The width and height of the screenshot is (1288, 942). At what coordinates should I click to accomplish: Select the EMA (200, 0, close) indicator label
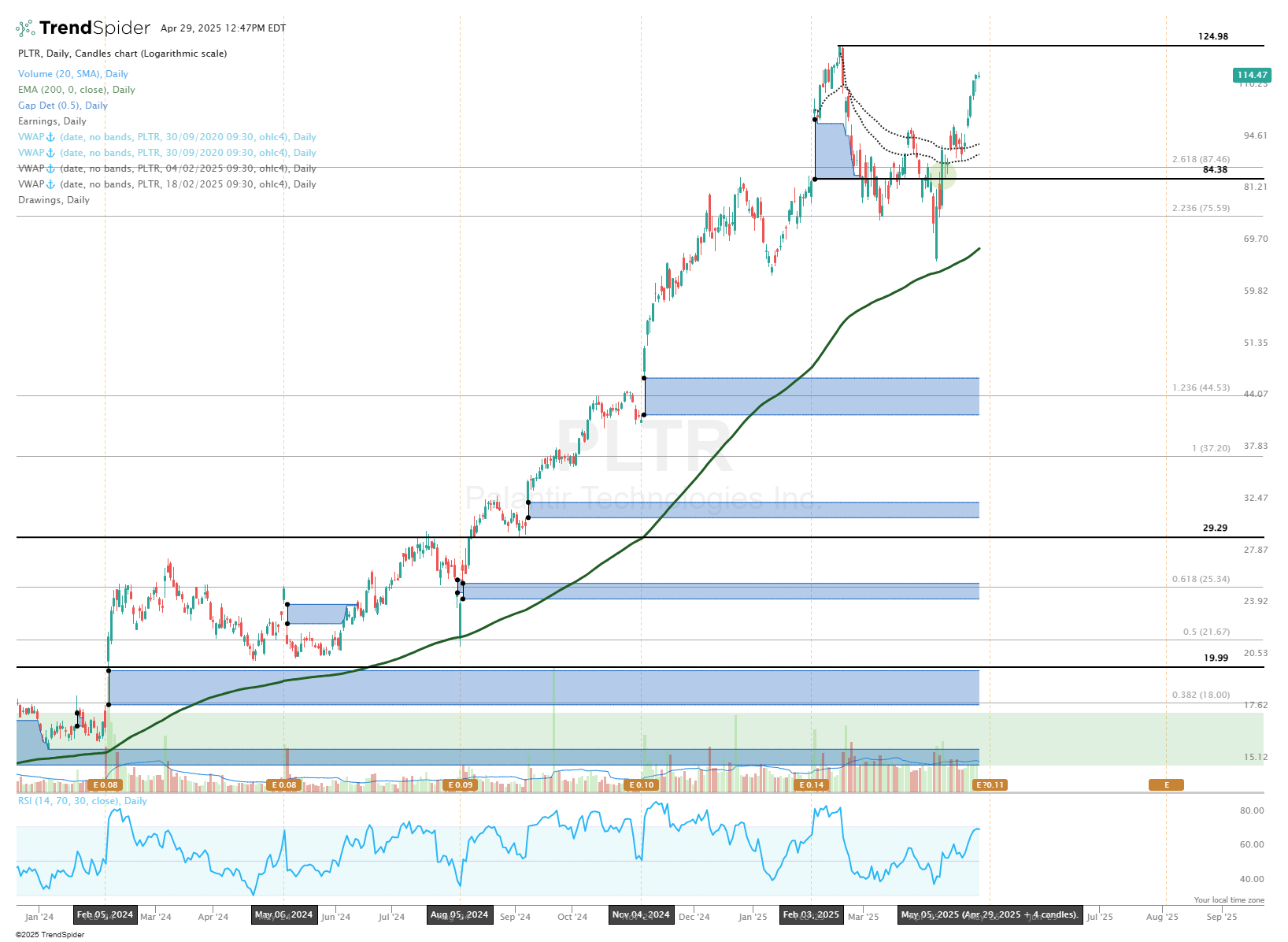pos(76,90)
